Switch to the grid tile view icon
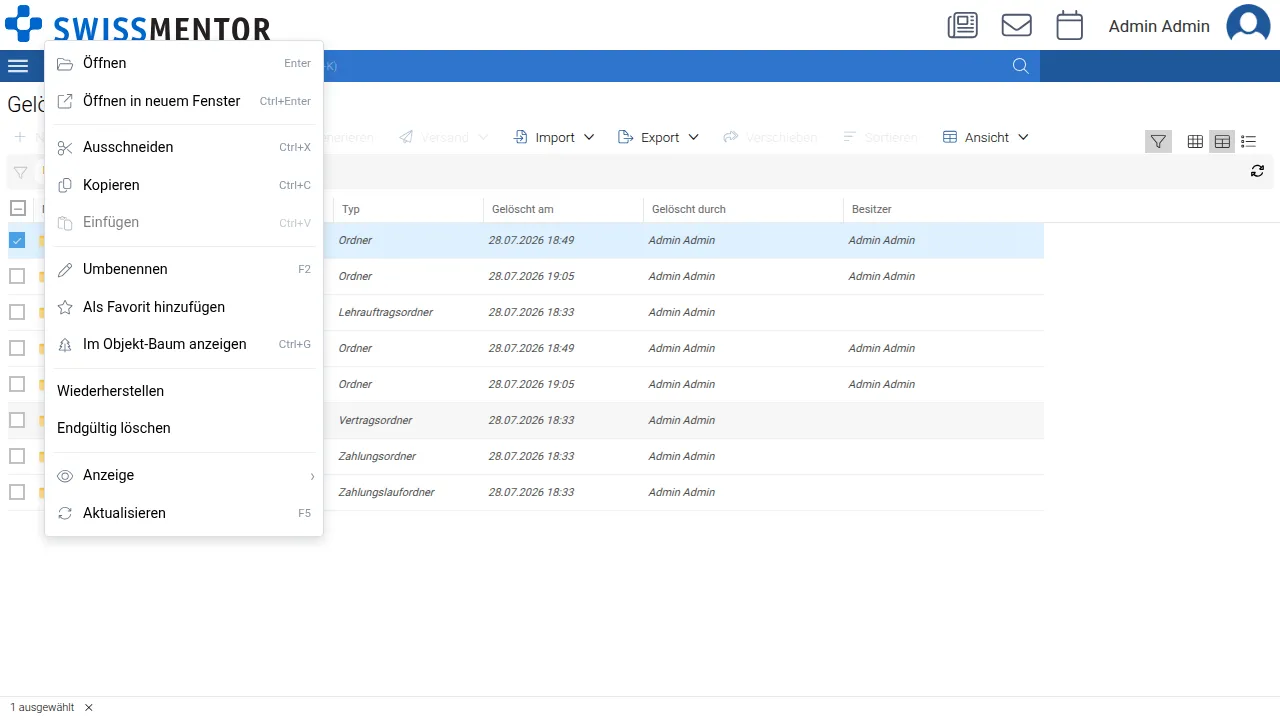The height and width of the screenshot is (720, 1280). [1195, 142]
